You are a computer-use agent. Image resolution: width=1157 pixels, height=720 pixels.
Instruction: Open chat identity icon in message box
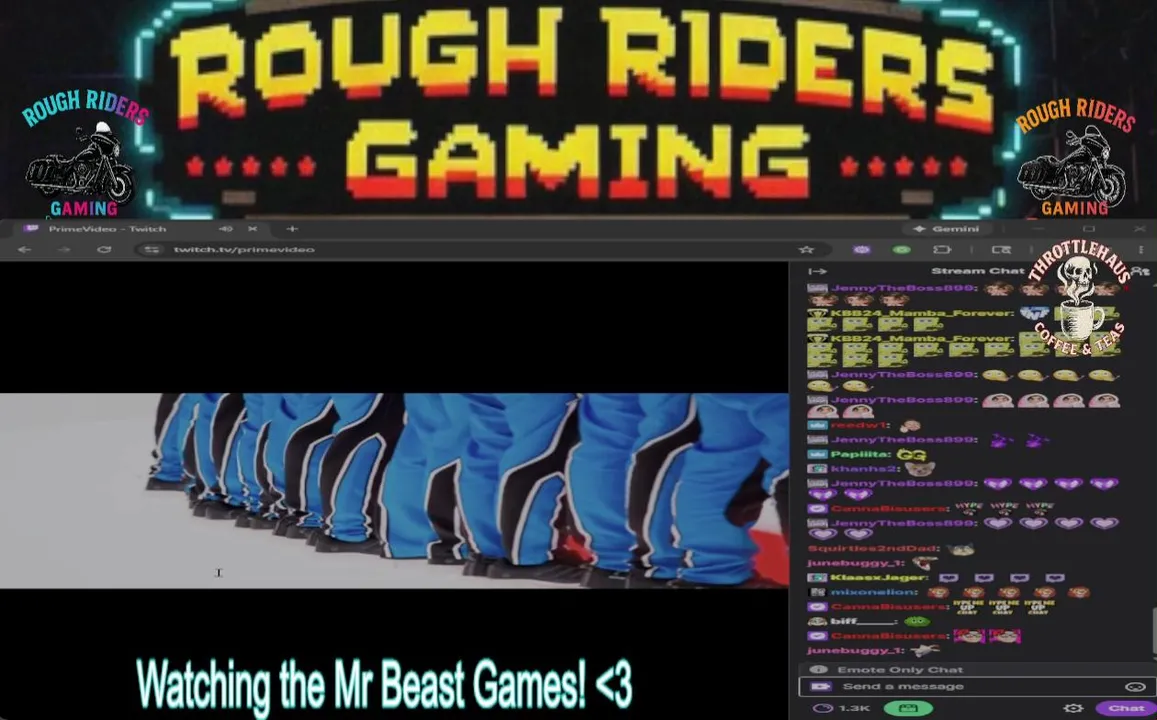820,686
